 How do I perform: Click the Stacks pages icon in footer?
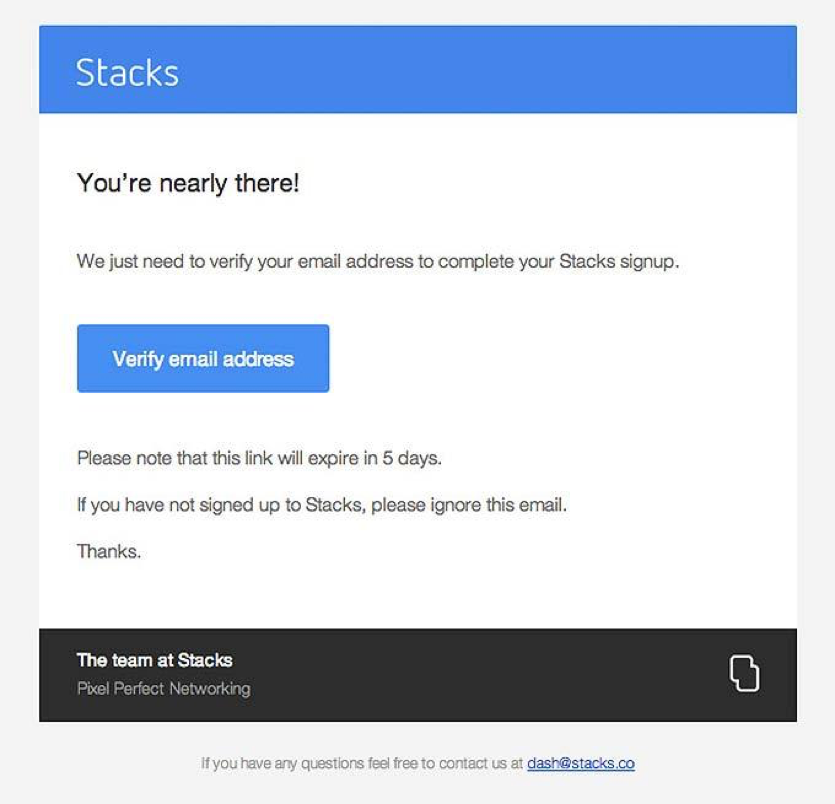click(x=744, y=673)
